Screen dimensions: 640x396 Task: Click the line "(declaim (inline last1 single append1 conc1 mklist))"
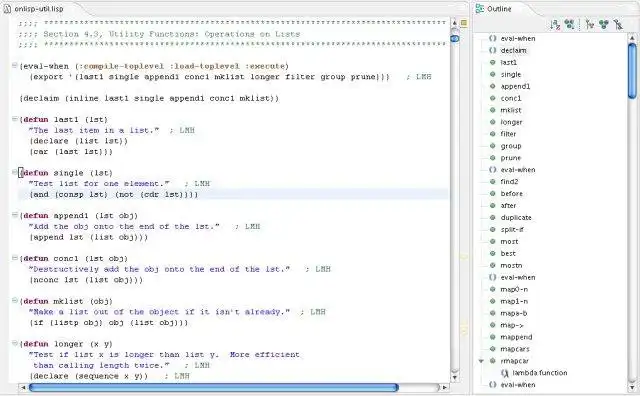tap(149, 98)
